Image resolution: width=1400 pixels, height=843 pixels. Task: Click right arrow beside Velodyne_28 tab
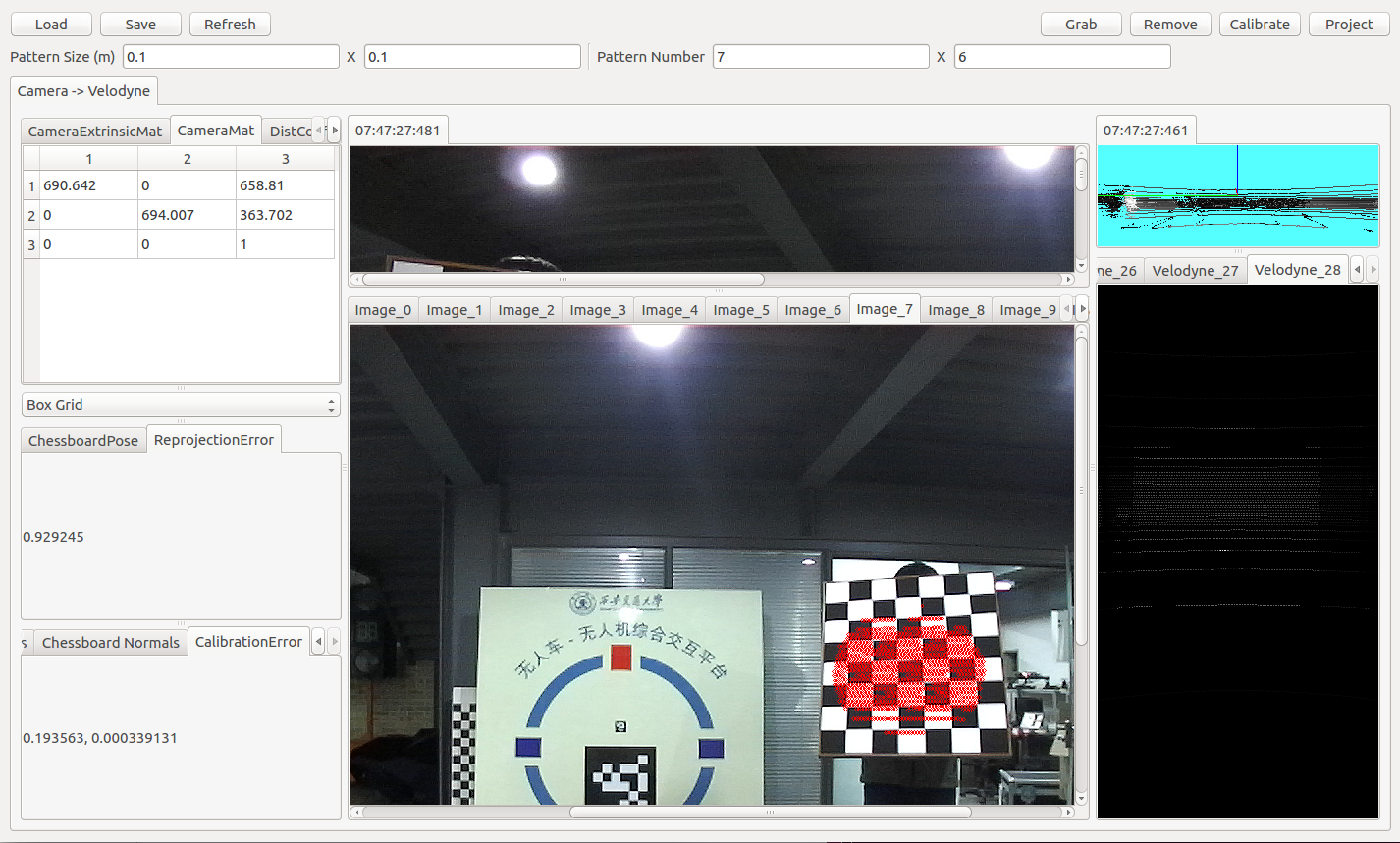(1373, 270)
